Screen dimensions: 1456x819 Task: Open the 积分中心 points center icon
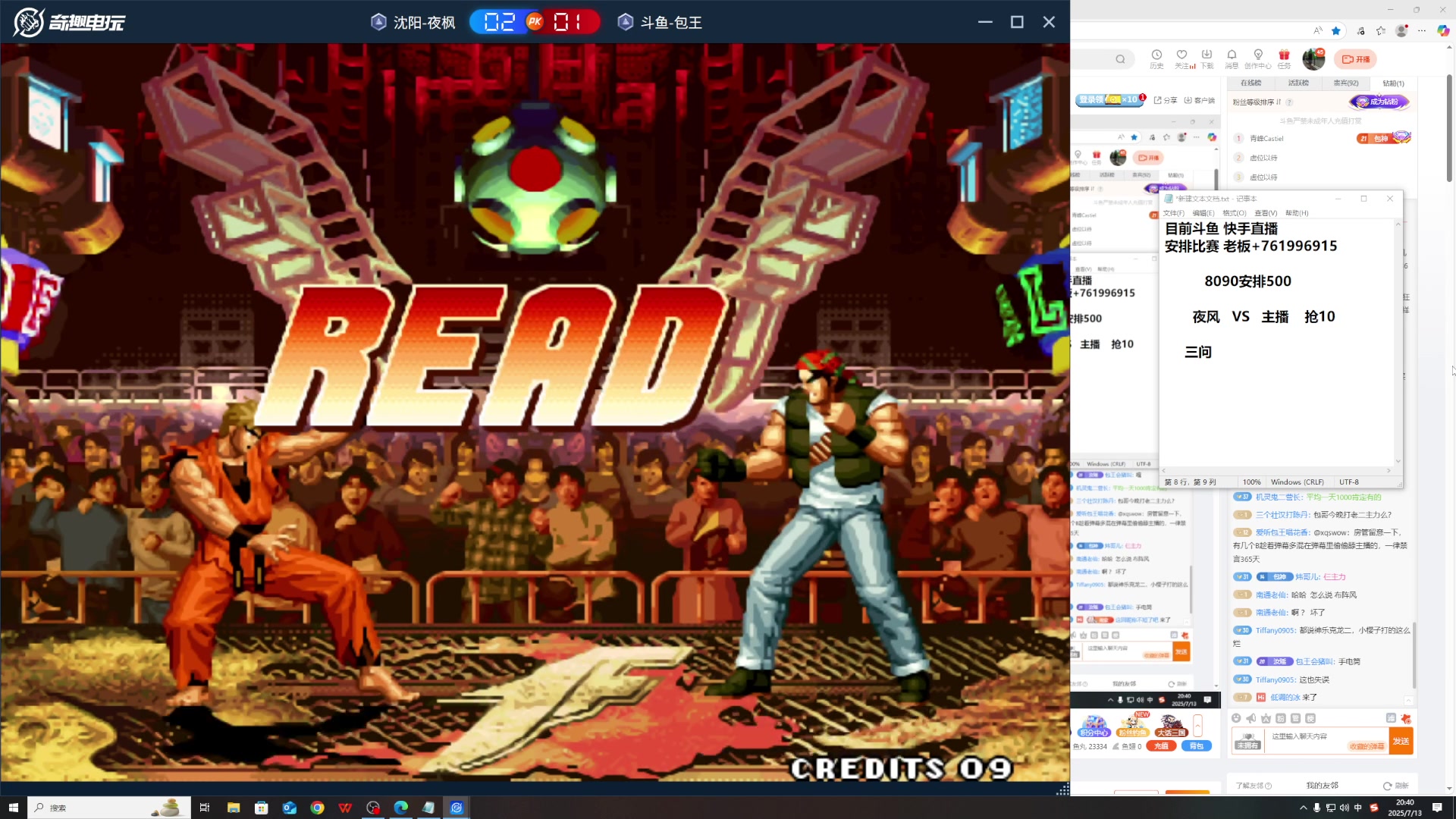tap(1094, 726)
